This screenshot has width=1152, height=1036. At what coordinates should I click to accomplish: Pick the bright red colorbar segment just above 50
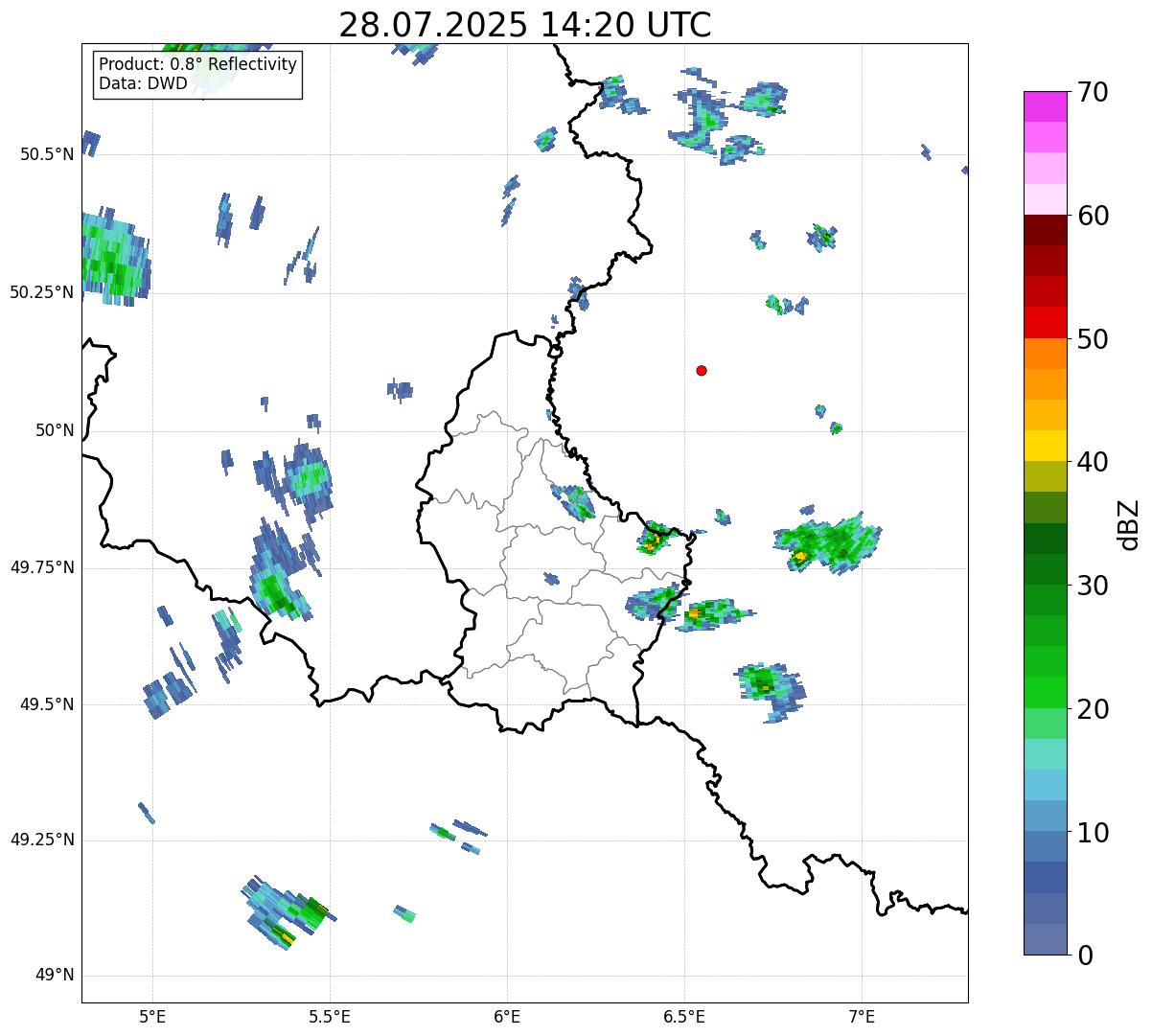click(x=1045, y=322)
